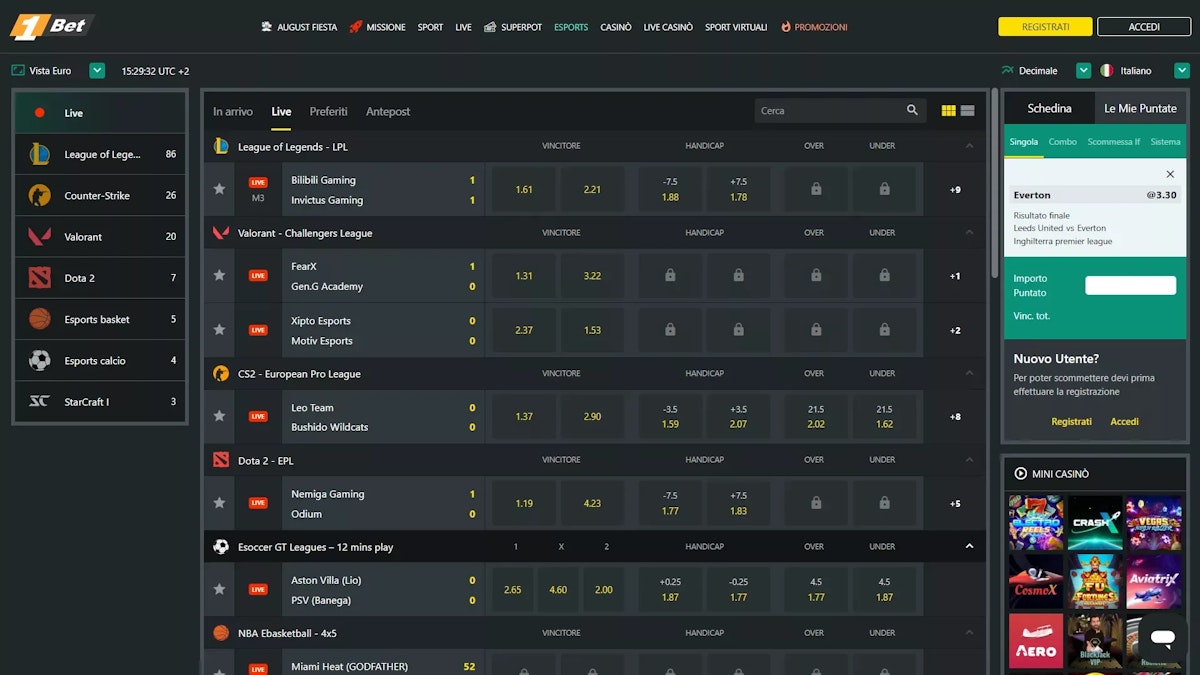This screenshot has height=675, width=1200.
Task: Open Counter-Strike category in sidebar
Action: point(100,195)
